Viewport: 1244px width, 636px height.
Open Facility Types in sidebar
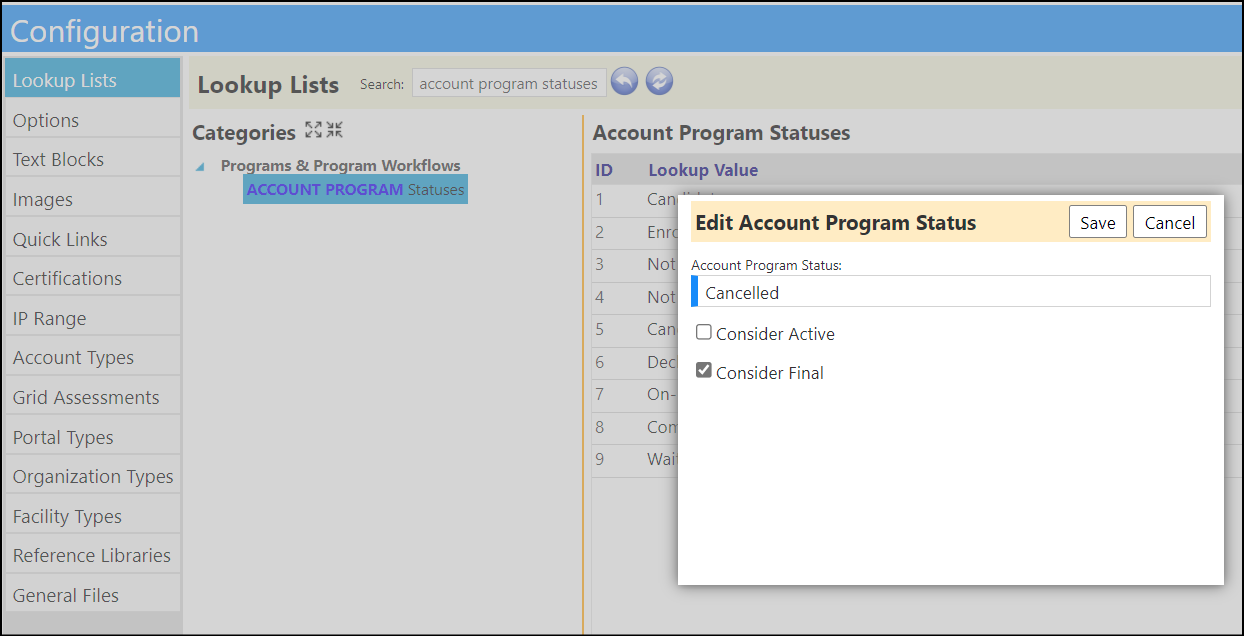(x=92, y=516)
